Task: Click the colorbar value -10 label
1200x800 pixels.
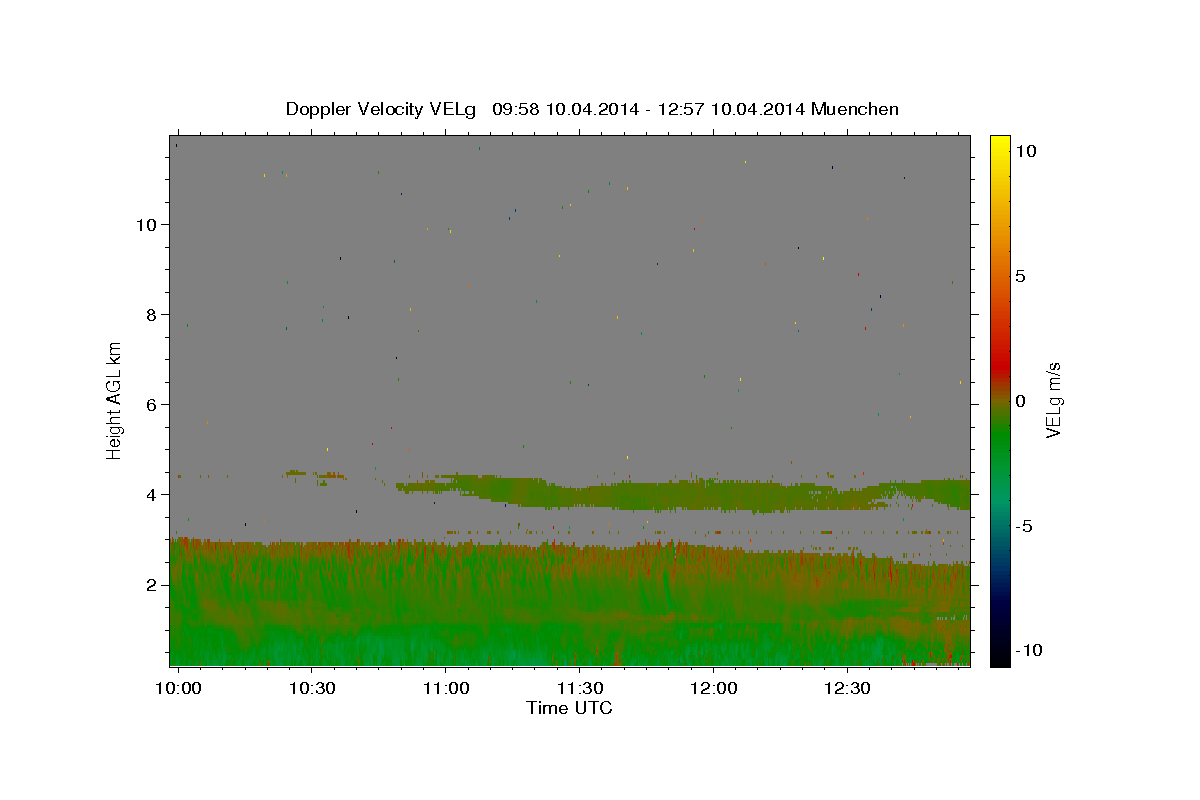Action: point(1028,651)
